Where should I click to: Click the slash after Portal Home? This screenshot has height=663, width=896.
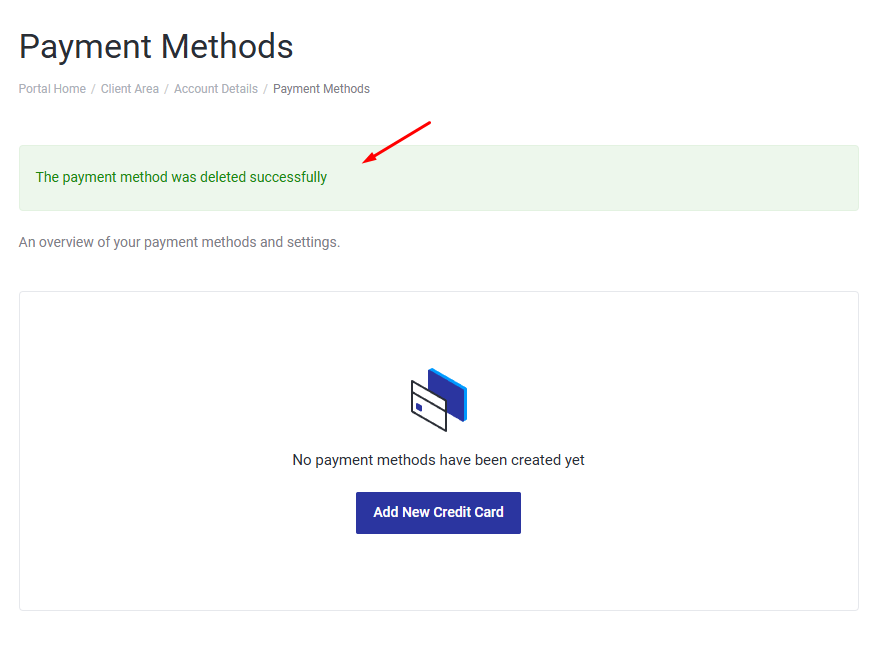(93, 89)
